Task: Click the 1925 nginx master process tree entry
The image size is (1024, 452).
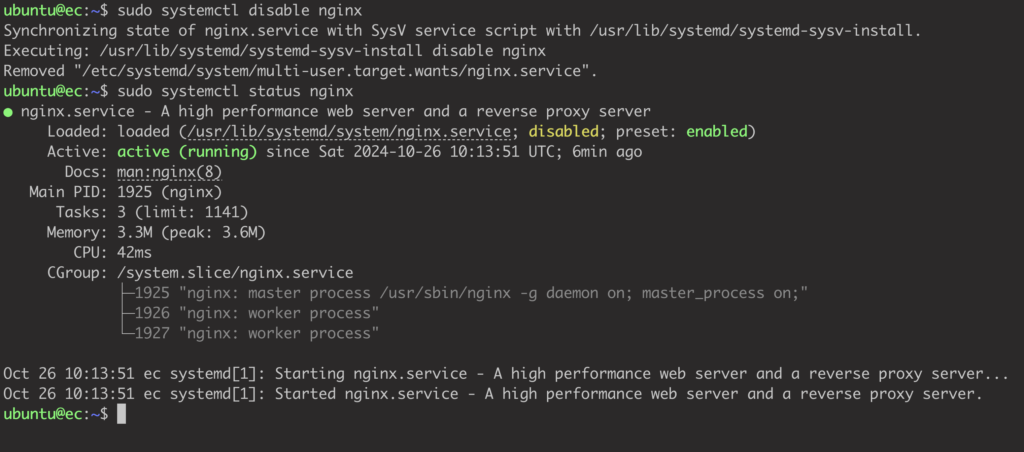Action: (x=471, y=293)
